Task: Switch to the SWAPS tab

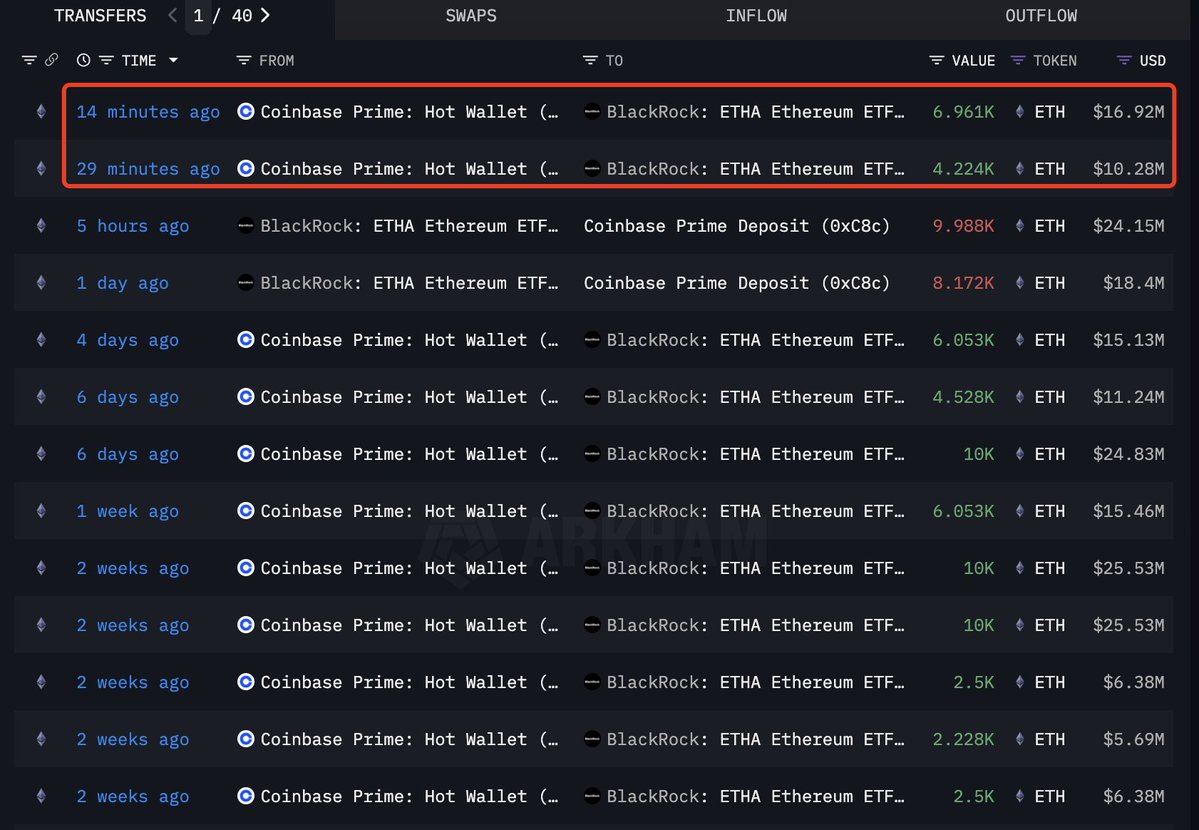Action: 471,15
